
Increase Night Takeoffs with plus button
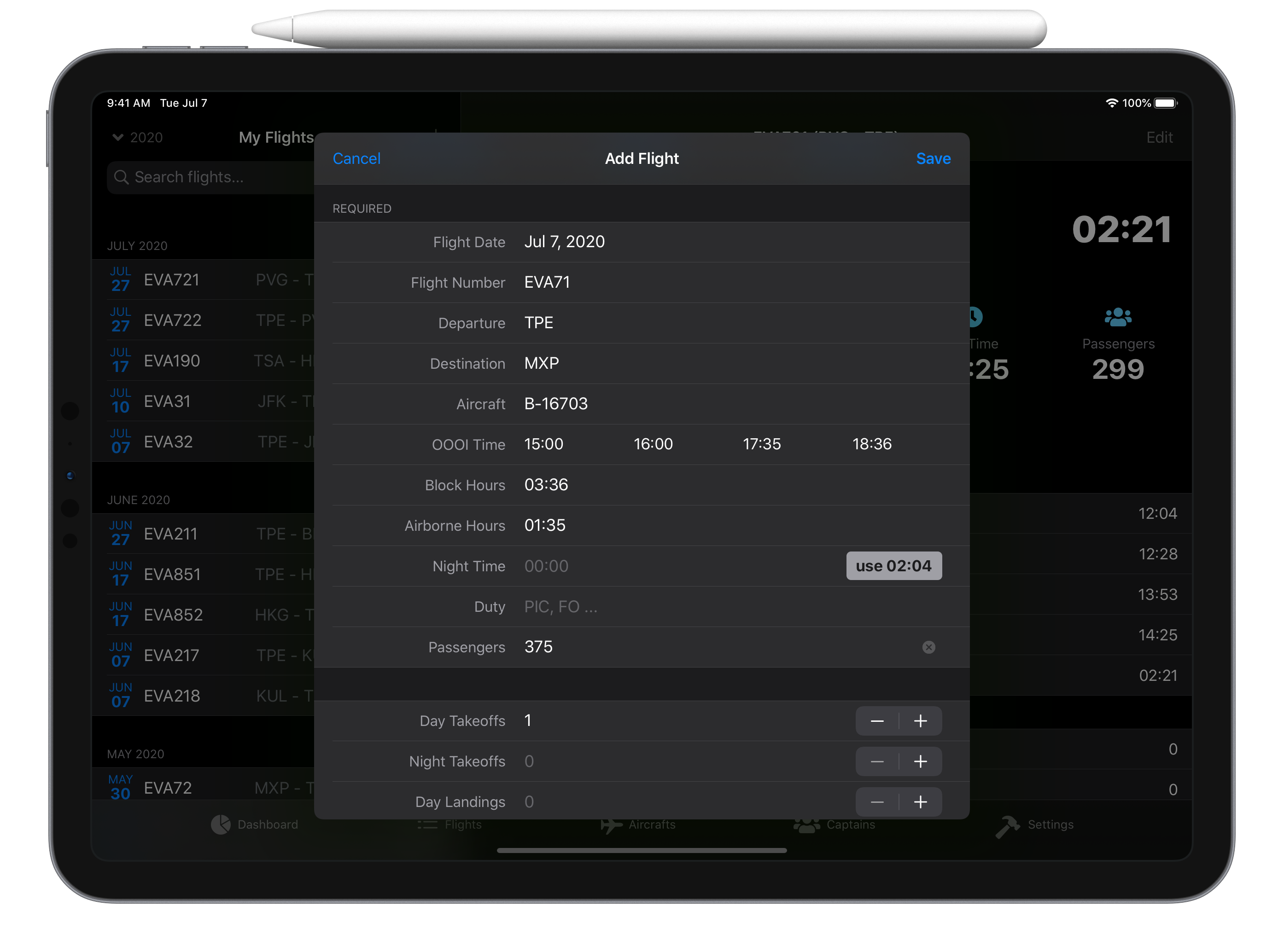click(920, 761)
